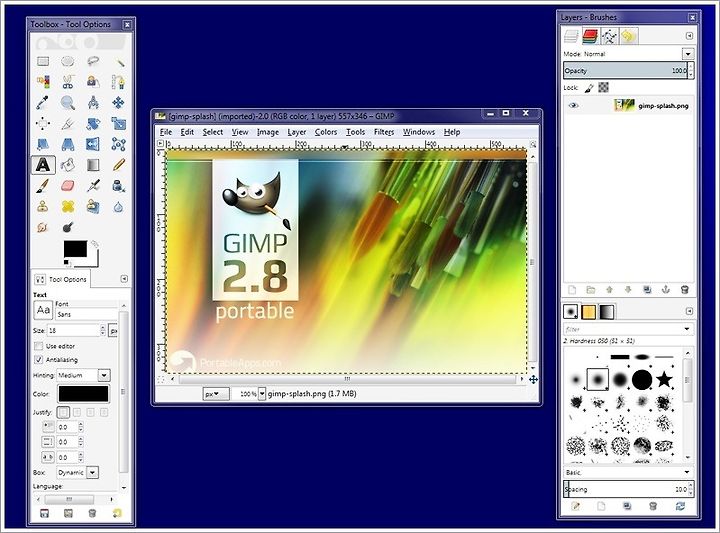This screenshot has height=533, width=720.
Task: Select the star brush thumbnail
Action: coord(664,380)
